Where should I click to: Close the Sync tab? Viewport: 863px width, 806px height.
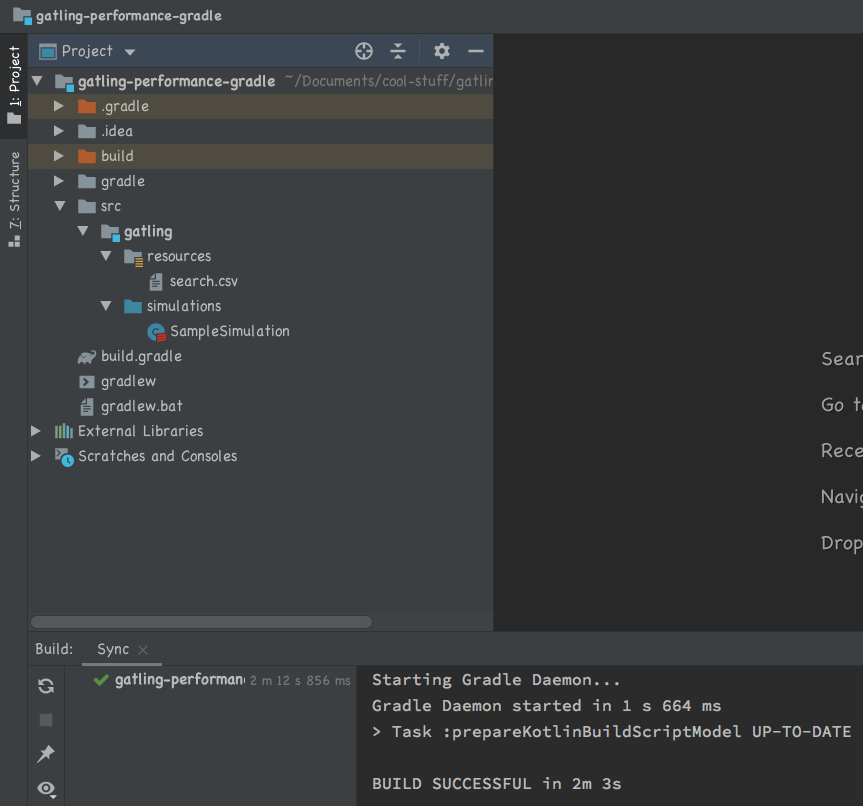(143, 650)
